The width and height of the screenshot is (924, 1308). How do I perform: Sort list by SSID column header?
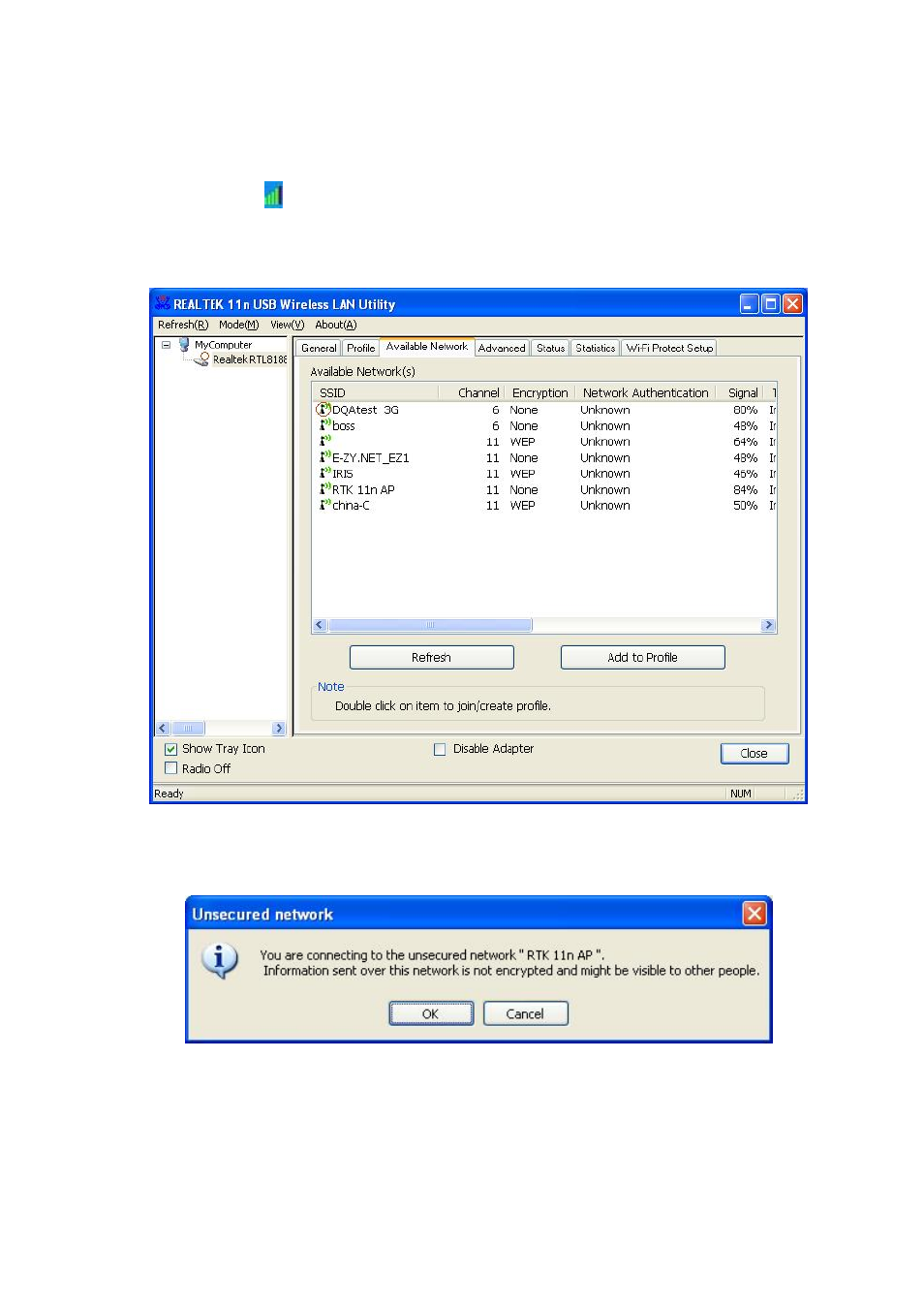click(x=375, y=392)
